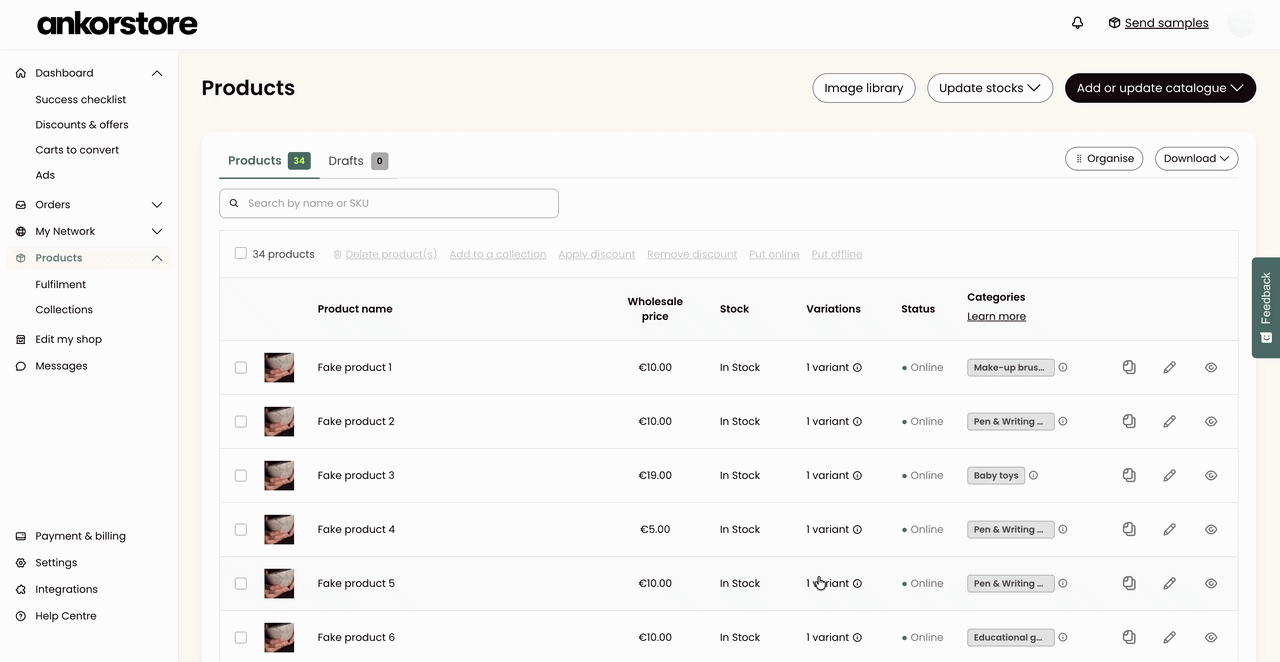Tick the checkbox for Fake product 5
The height and width of the screenshot is (662, 1280).
click(241, 583)
